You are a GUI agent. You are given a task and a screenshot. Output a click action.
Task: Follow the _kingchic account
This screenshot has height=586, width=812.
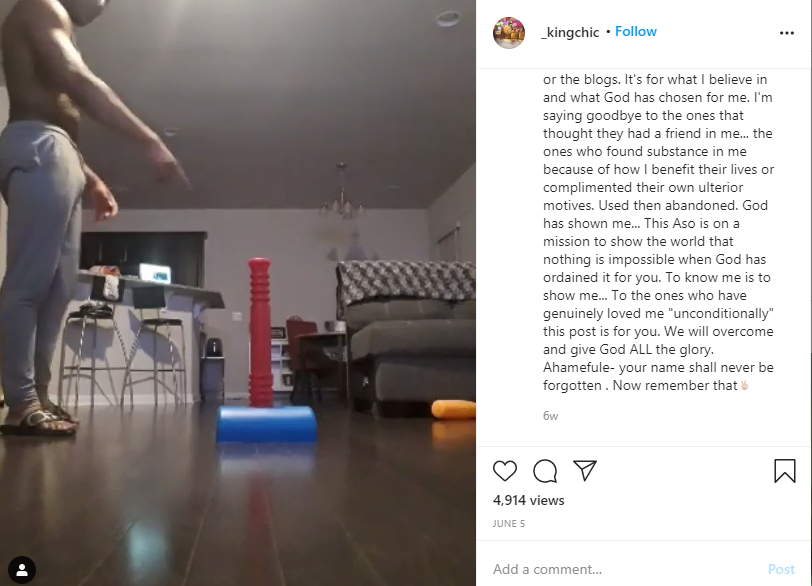[636, 32]
